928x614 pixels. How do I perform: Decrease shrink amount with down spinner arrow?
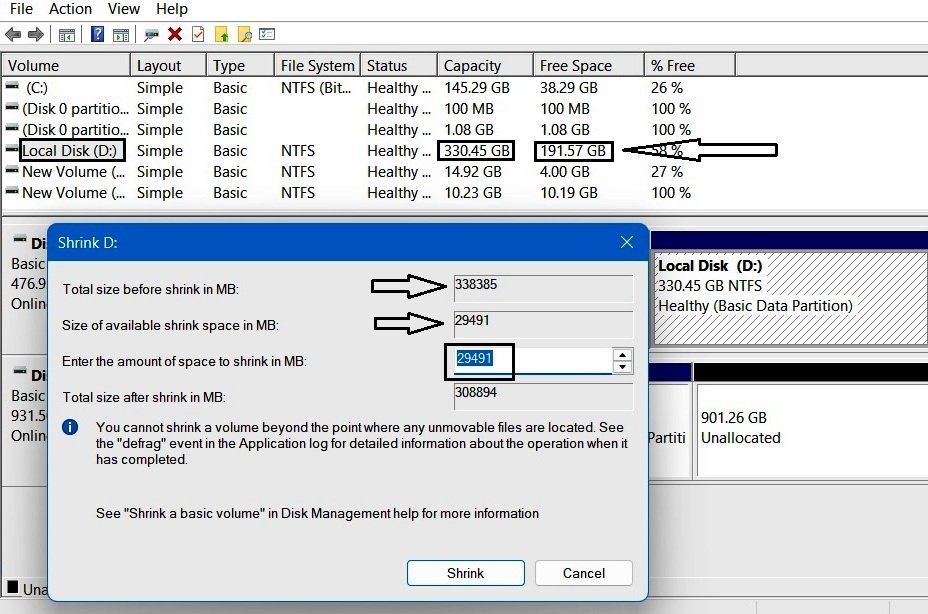[622, 368]
